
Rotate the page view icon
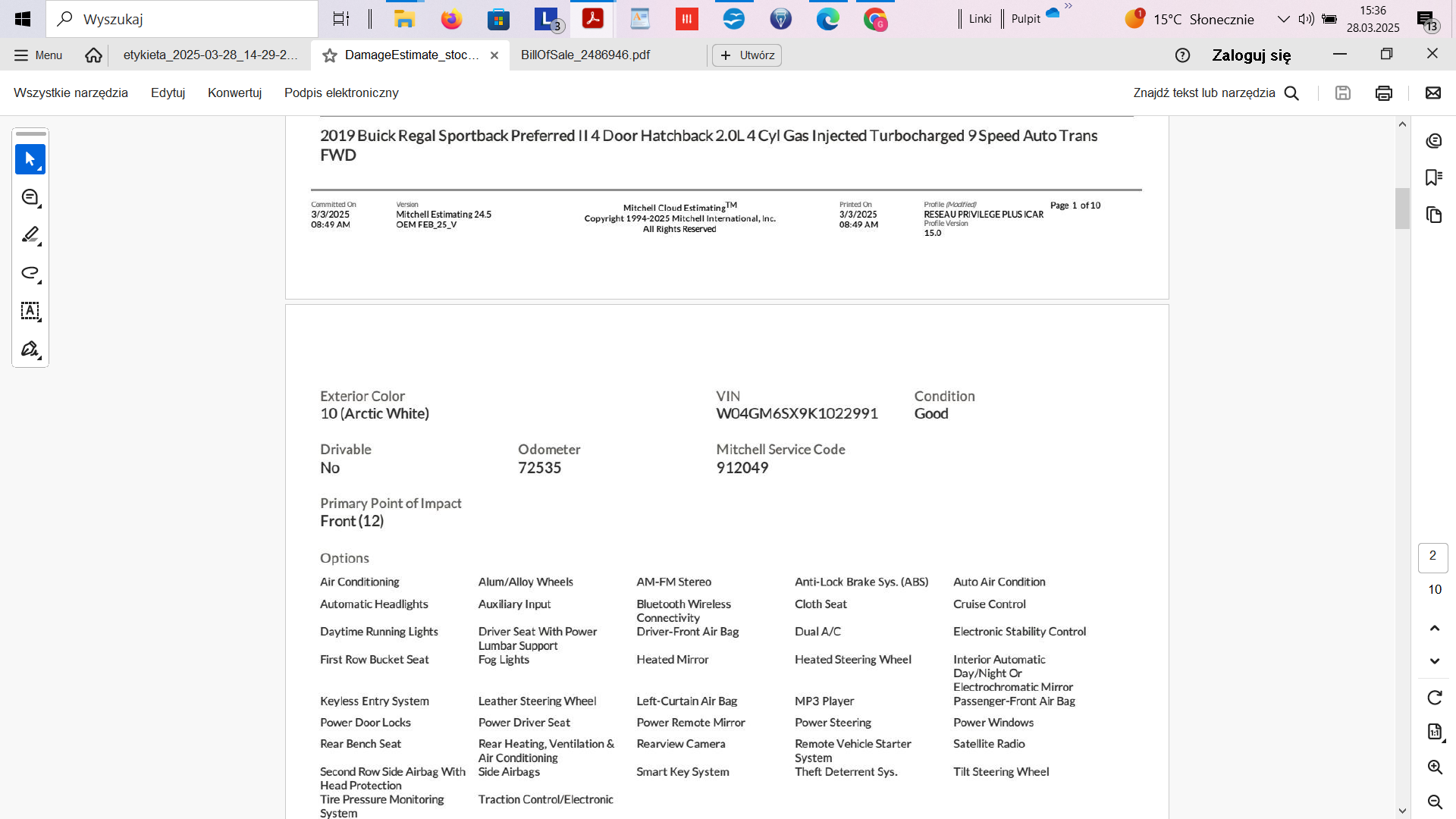(1434, 698)
